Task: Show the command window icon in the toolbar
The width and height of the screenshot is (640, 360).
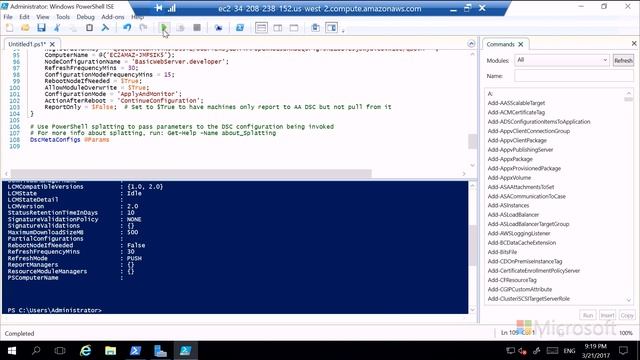Action: pos(315,28)
